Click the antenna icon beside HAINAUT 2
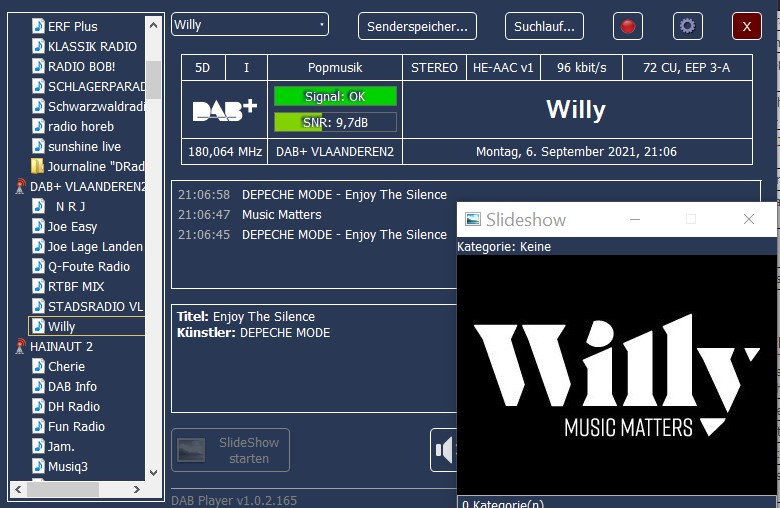Image resolution: width=780 pixels, height=508 pixels. pyautogui.click(x=20, y=346)
